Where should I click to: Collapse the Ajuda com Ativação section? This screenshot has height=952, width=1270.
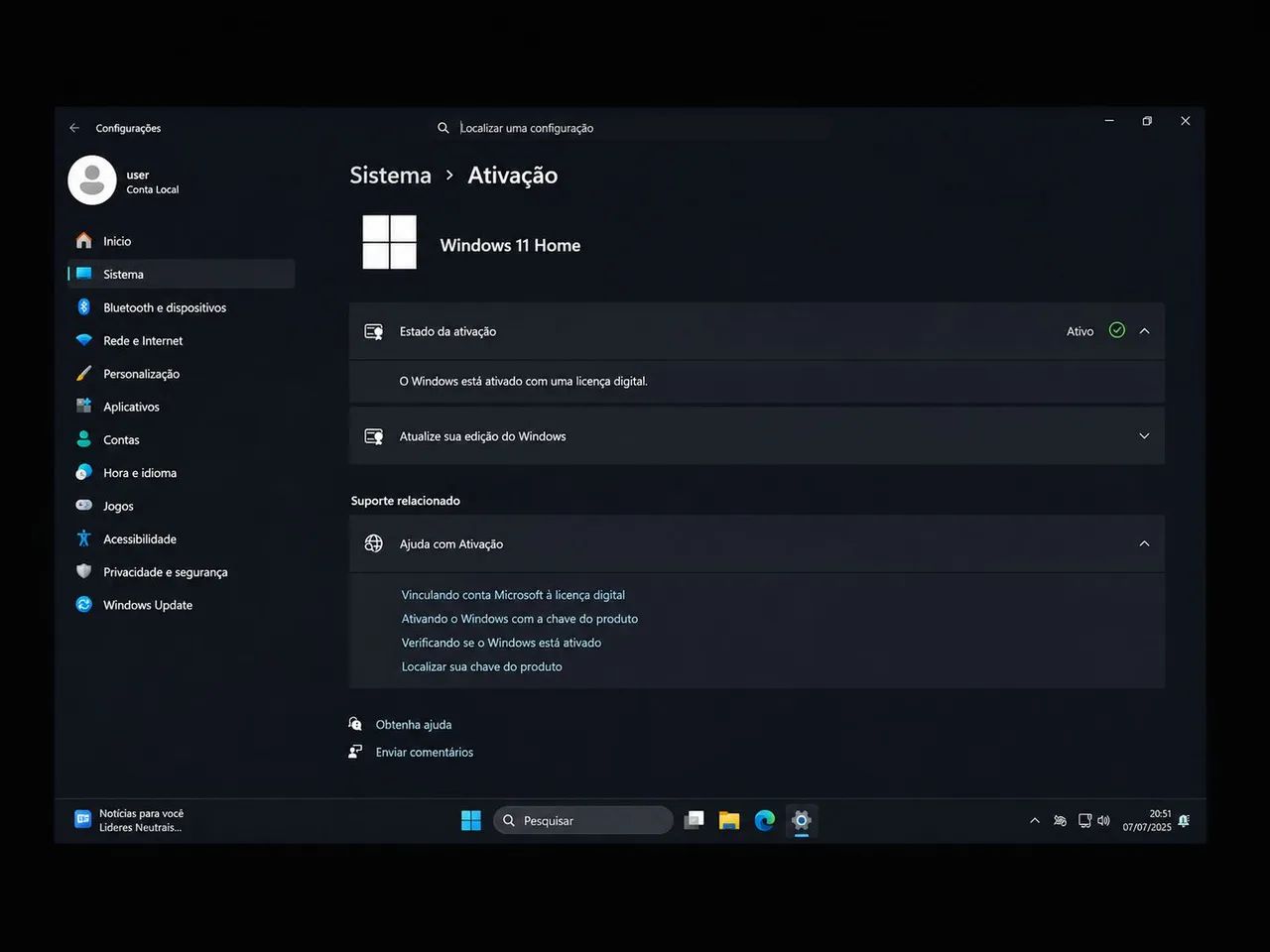click(x=1144, y=543)
